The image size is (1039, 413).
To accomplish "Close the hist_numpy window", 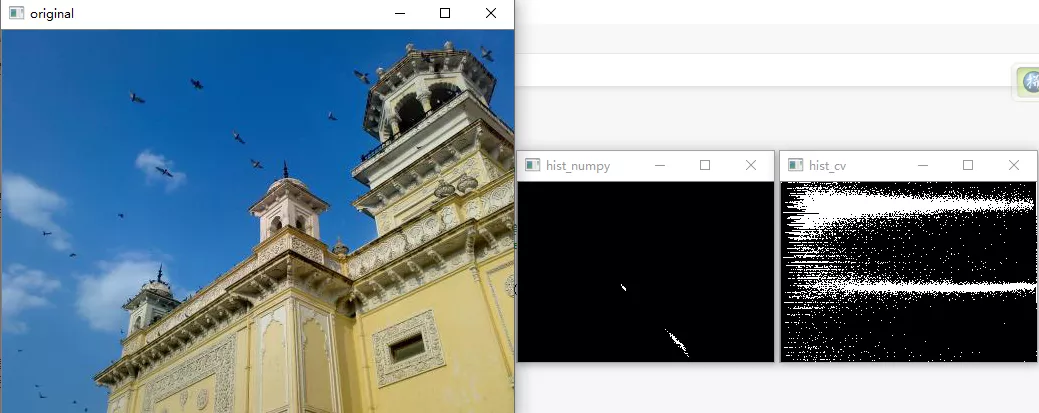I will coord(751,165).
